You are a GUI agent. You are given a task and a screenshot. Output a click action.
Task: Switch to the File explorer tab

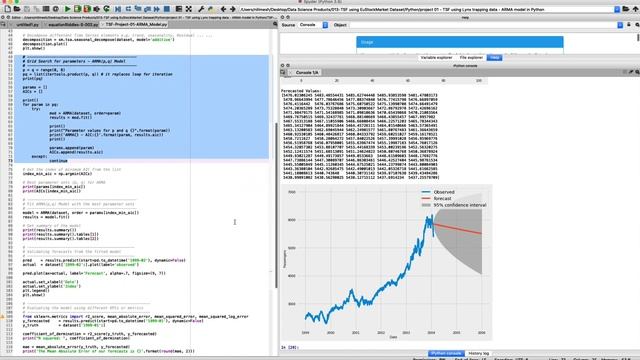(x=471, y=58)
